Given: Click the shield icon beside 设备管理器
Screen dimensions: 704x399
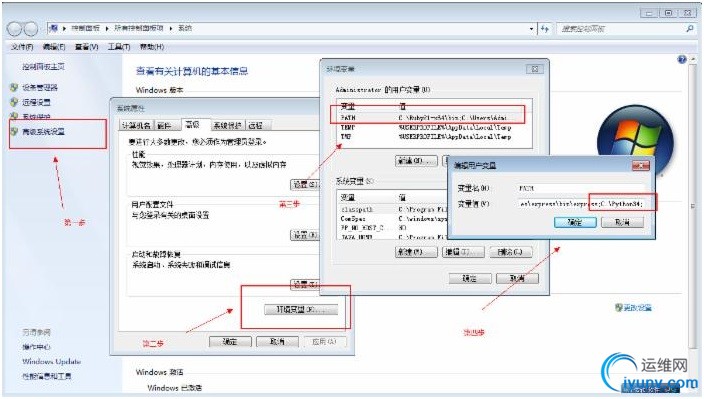Looking at the screenshot, I should tap(14, 88).
